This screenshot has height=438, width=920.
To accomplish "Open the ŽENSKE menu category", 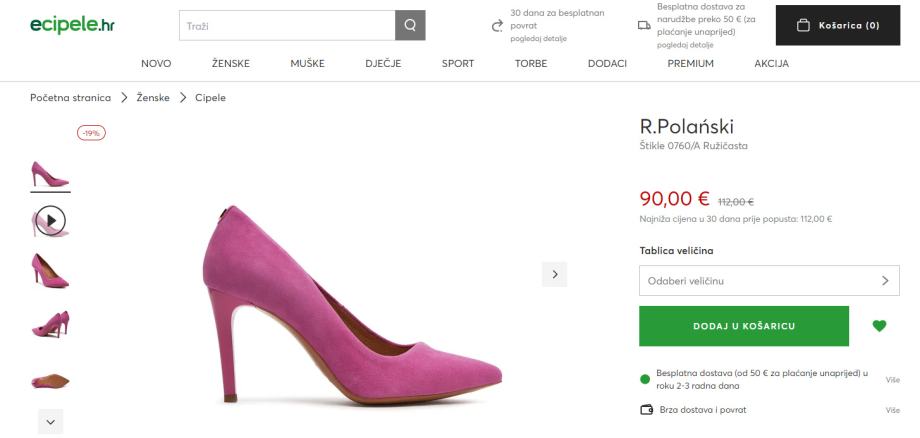I will [x=231, y=64].
